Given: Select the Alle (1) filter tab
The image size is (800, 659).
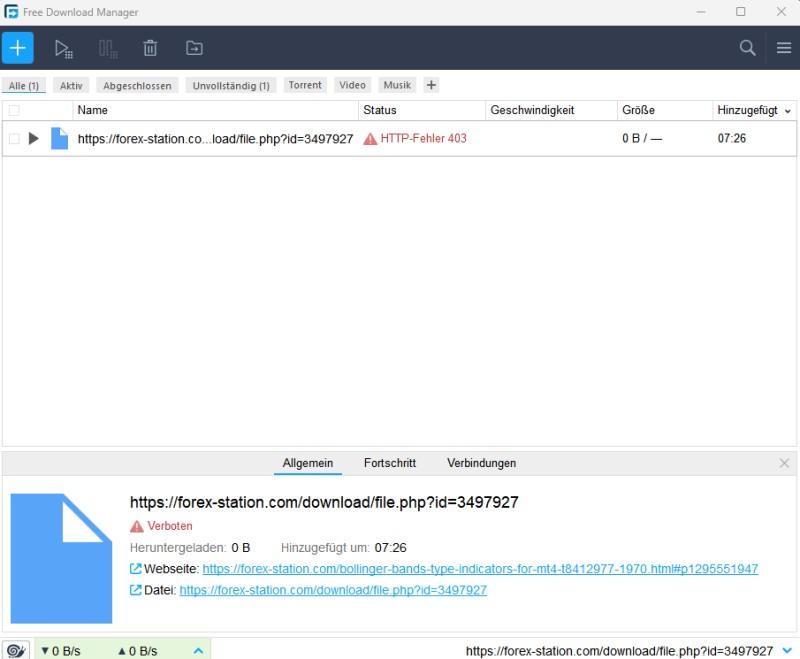Looking at the screenshot, I should (24, 85).
